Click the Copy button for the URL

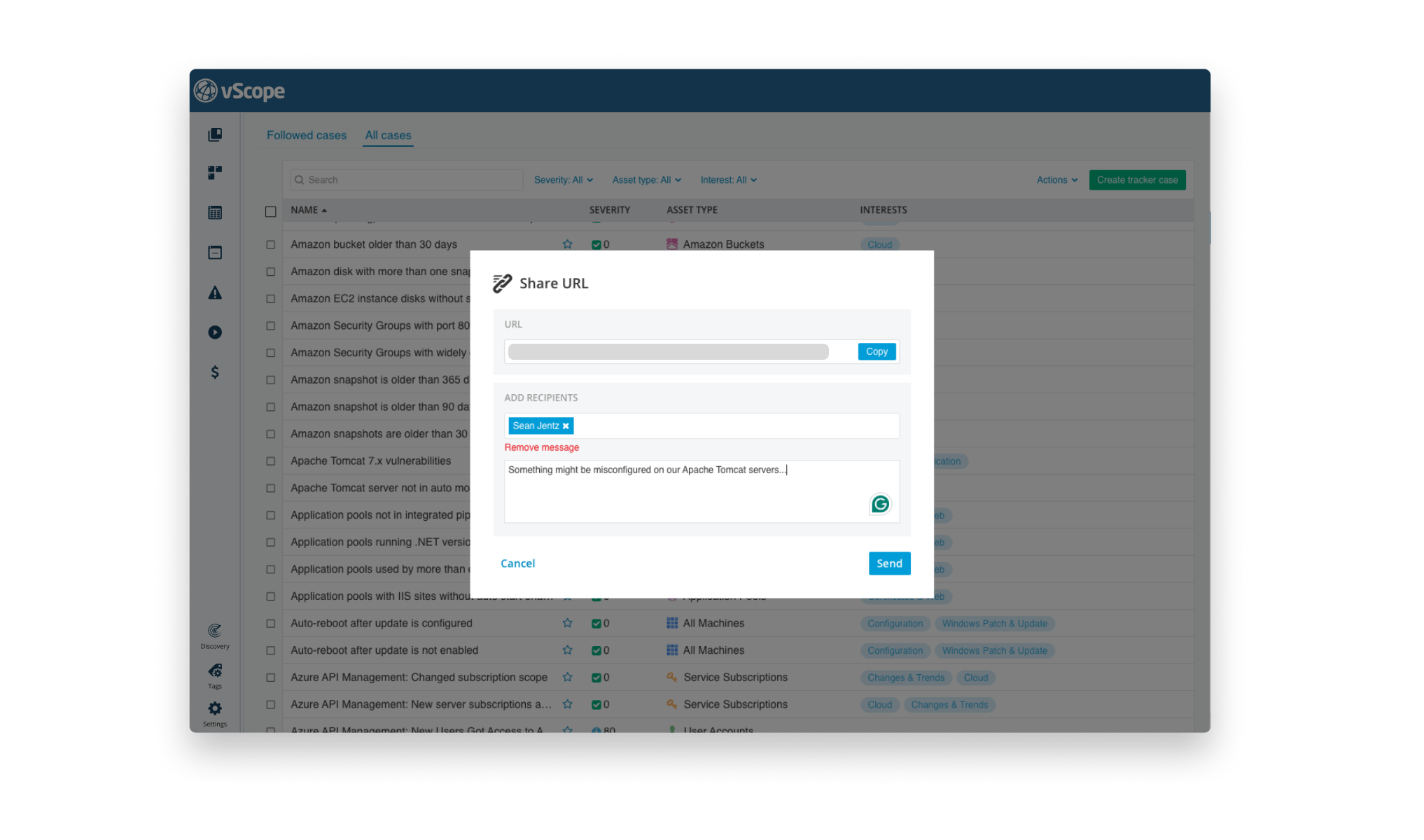click(x=876, y=351)
